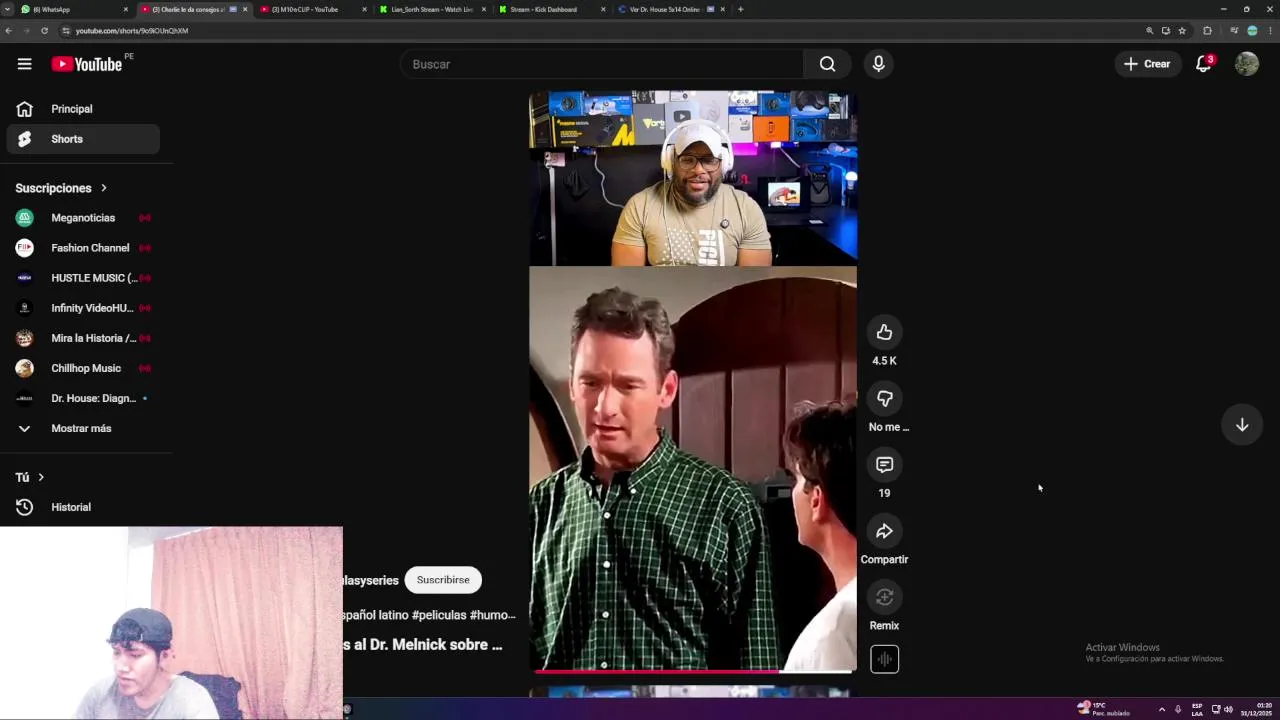The width and height of the screenshot is (1280, 720).
Task: Open Principal home in sidebar
Action: coord(83,109)
